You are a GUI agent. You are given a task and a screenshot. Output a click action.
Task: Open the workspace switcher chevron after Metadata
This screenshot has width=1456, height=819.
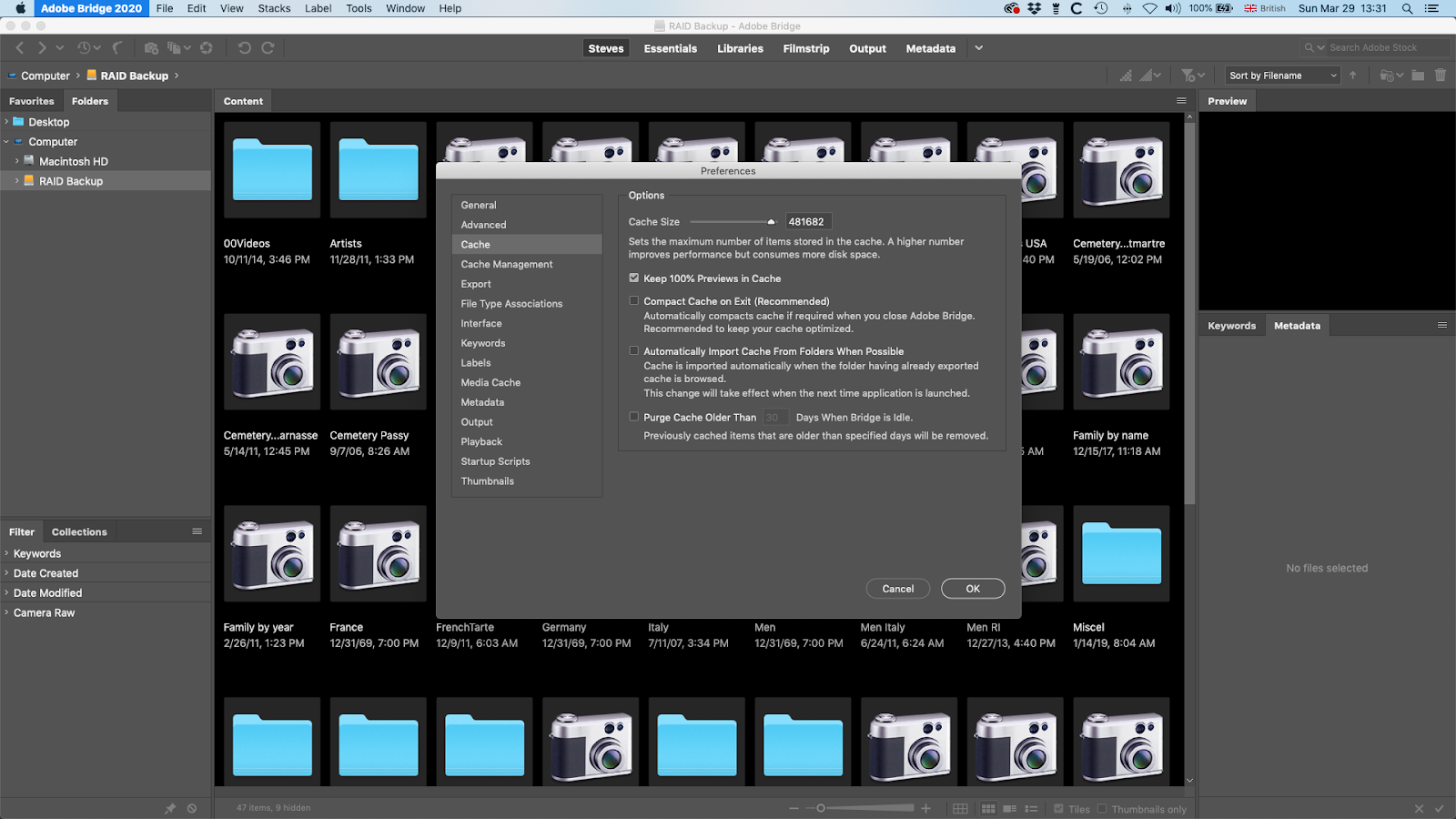click(x=979, y=48)
